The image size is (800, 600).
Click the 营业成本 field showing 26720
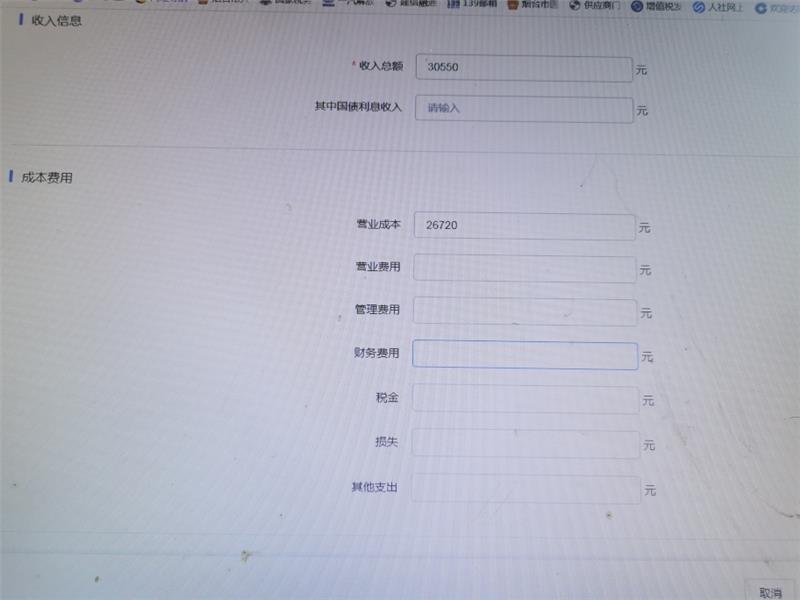(x=525, y=227)
